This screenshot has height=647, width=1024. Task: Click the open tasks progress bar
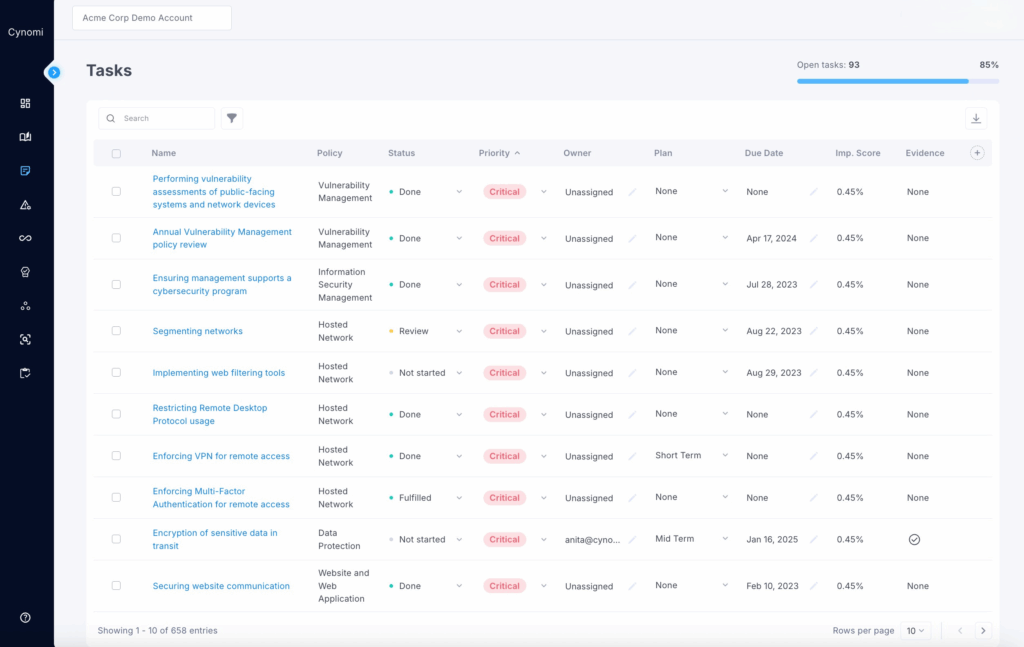coord(897,81)
